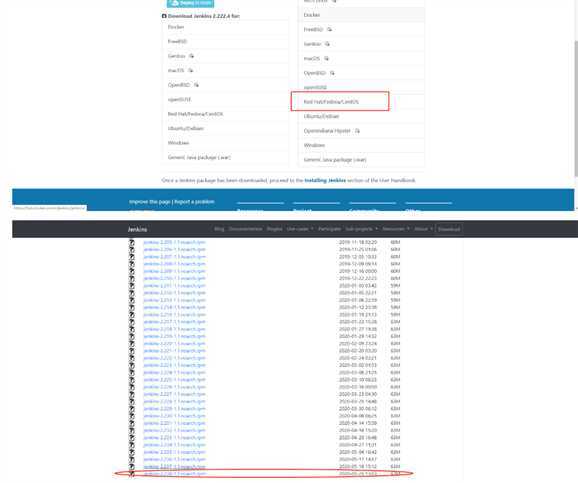Open the Installing Jenkins handbook link
This screenshot has height=483, width=578.
325,180
